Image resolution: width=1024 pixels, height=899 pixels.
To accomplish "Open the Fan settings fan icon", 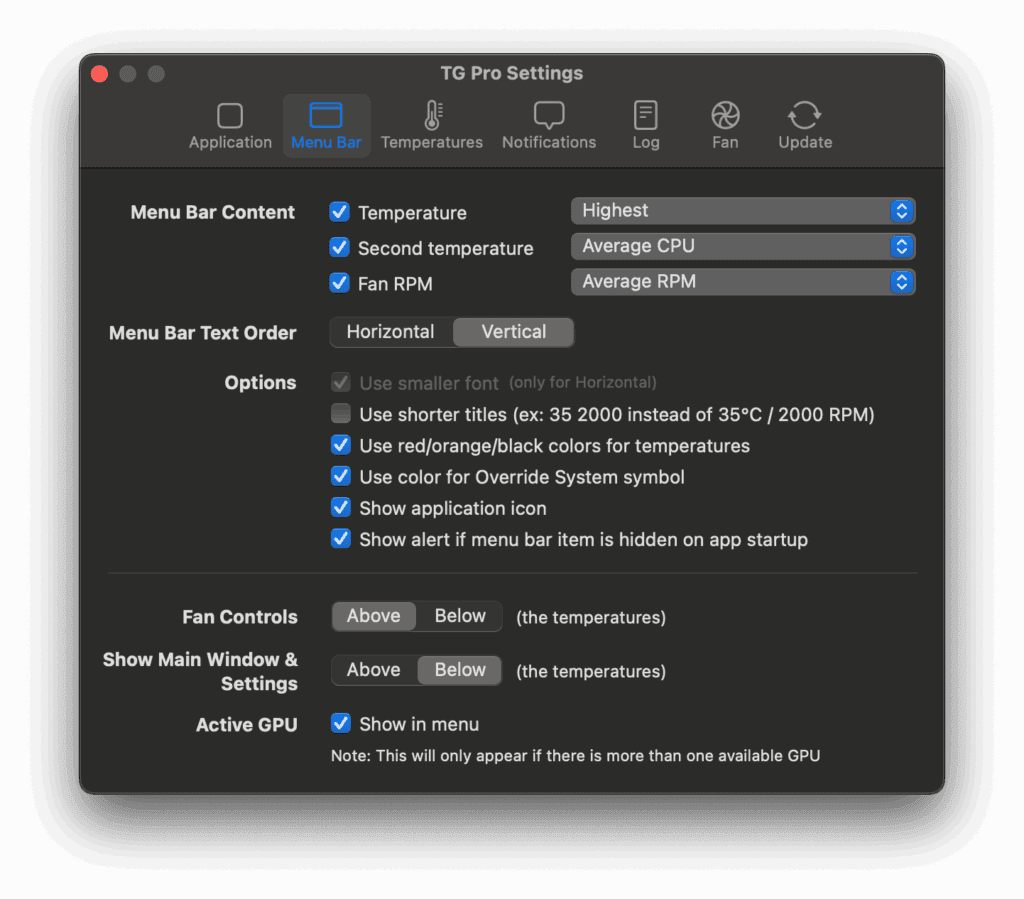I will [725, 116].
